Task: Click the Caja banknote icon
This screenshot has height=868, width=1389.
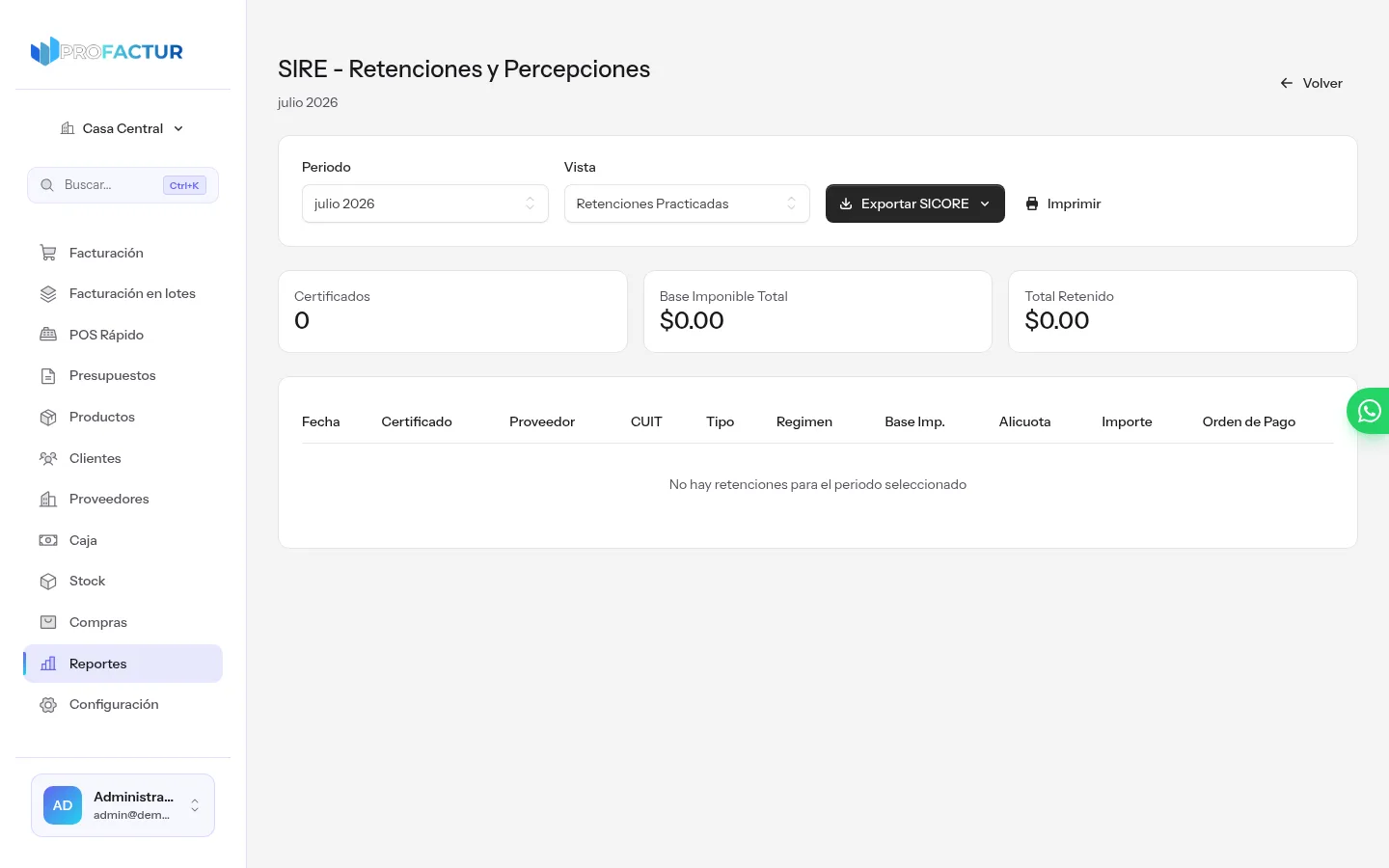Action: tap(48, 540)
